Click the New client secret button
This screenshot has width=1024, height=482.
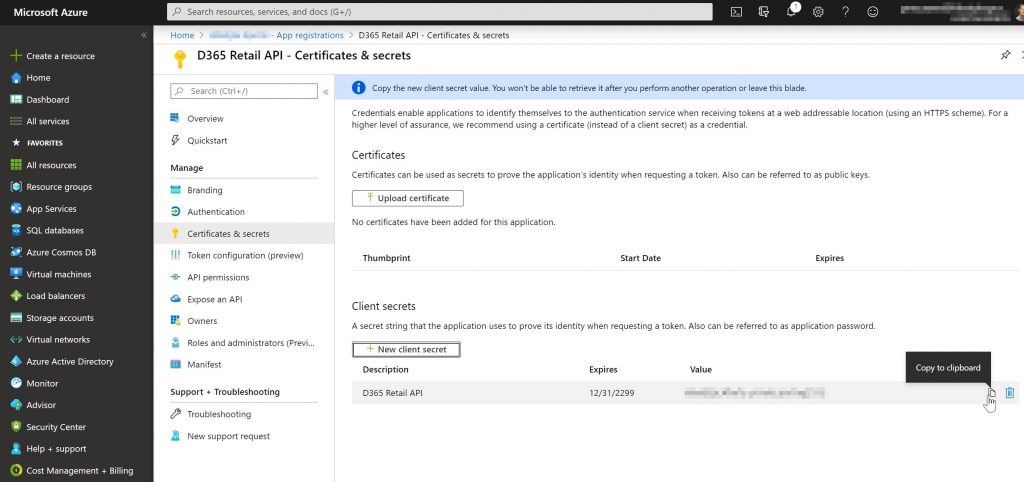pyautogui.click(x=406, y=349)
